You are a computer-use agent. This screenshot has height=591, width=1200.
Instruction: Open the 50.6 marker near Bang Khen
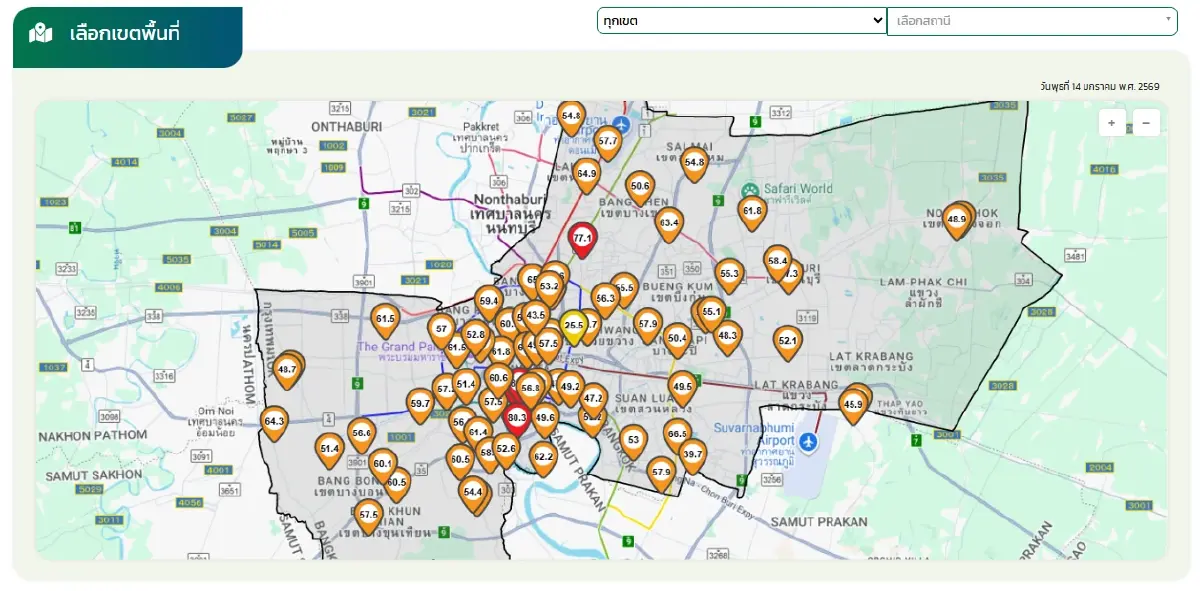click(640, 187)
